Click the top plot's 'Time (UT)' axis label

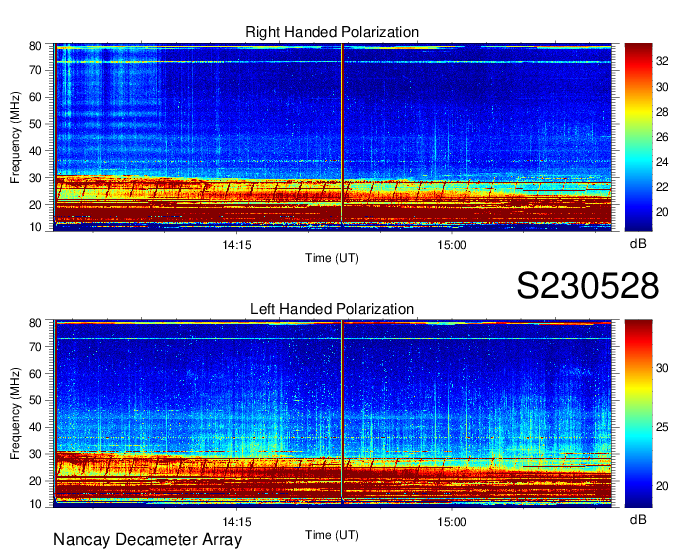coord(332,258)
